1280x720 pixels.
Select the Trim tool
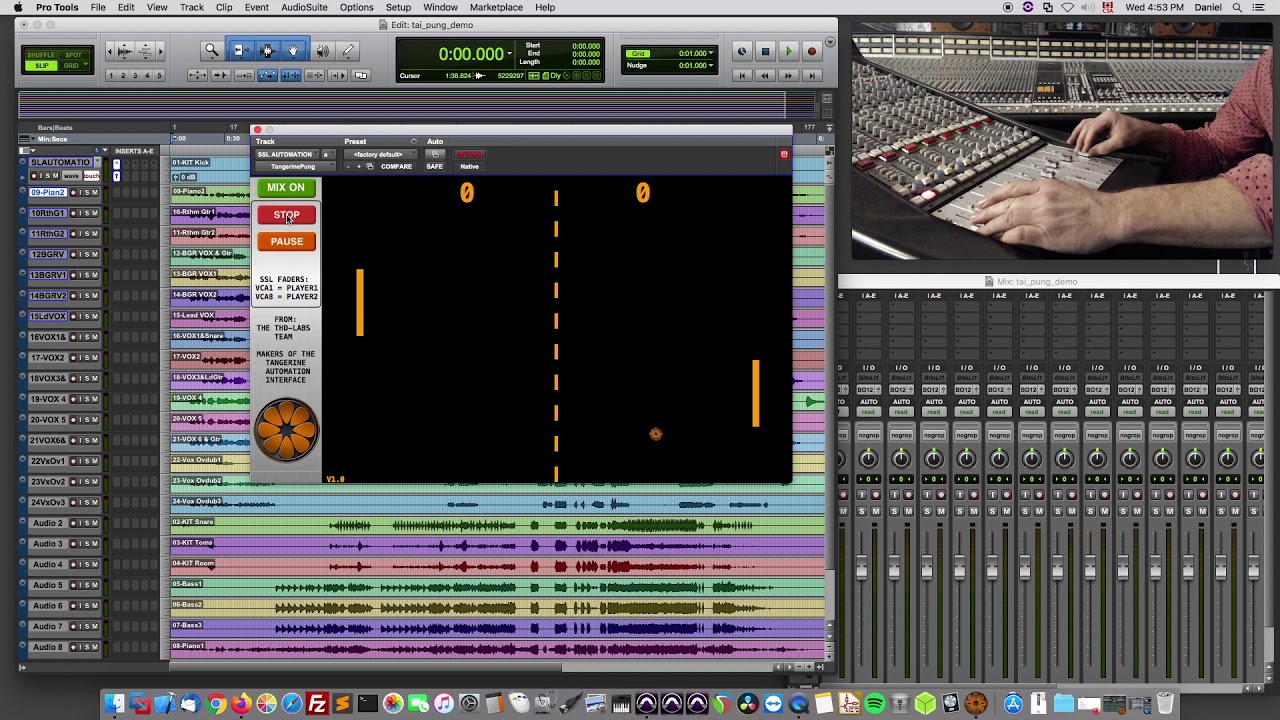pyautogui.click(x=239, y=50)
